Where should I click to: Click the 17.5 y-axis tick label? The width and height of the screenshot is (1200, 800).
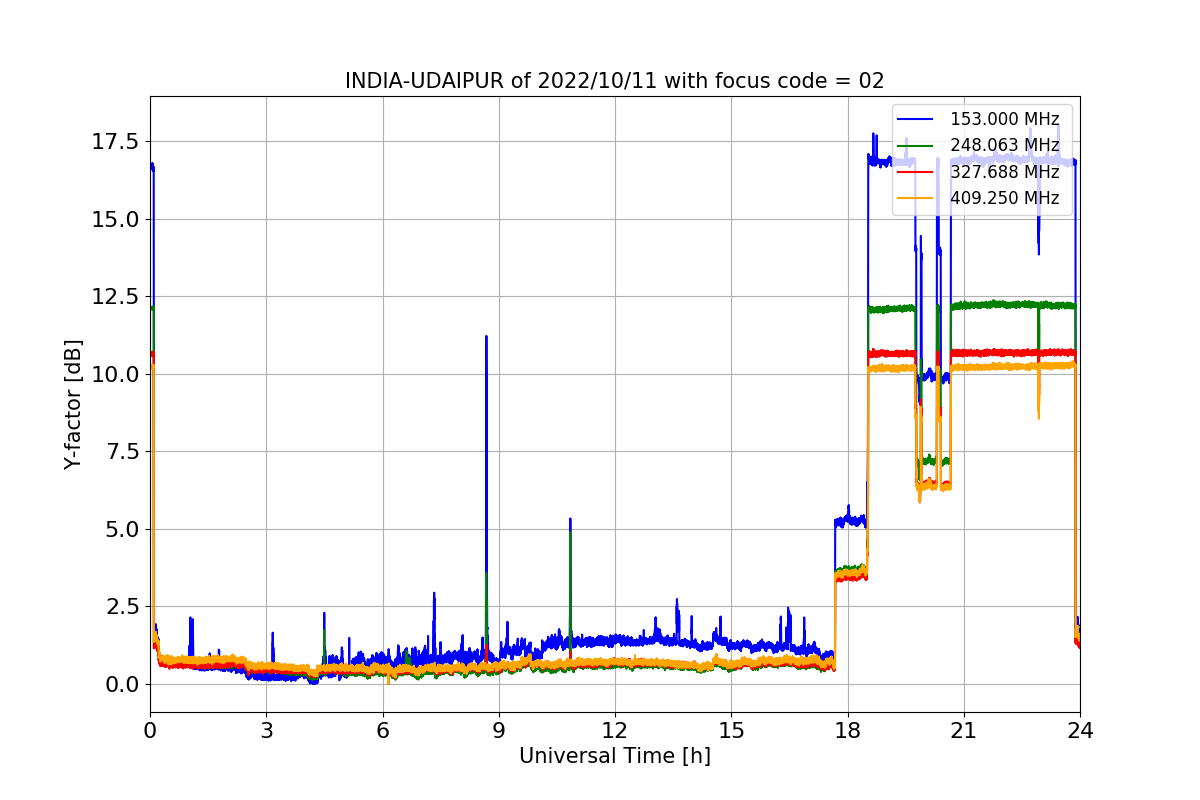coord(116,141)
